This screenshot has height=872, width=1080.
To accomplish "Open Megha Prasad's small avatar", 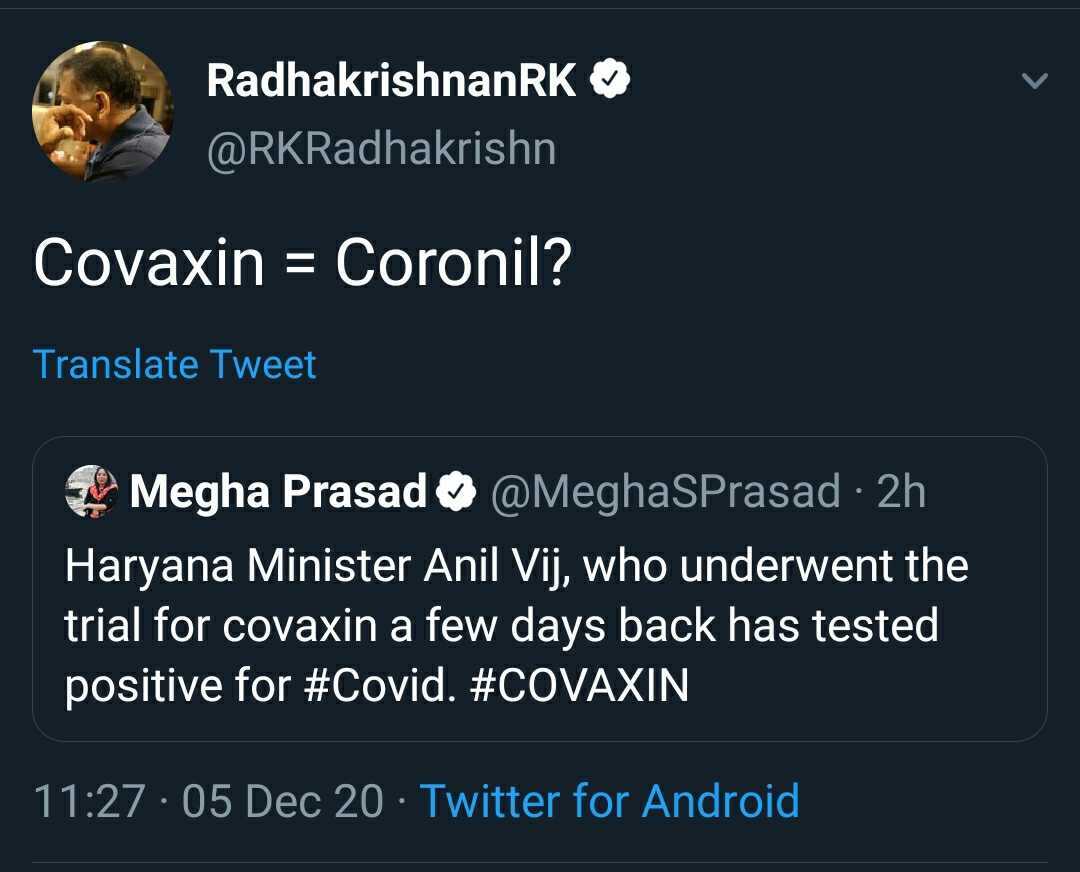I will click(91, 492).
